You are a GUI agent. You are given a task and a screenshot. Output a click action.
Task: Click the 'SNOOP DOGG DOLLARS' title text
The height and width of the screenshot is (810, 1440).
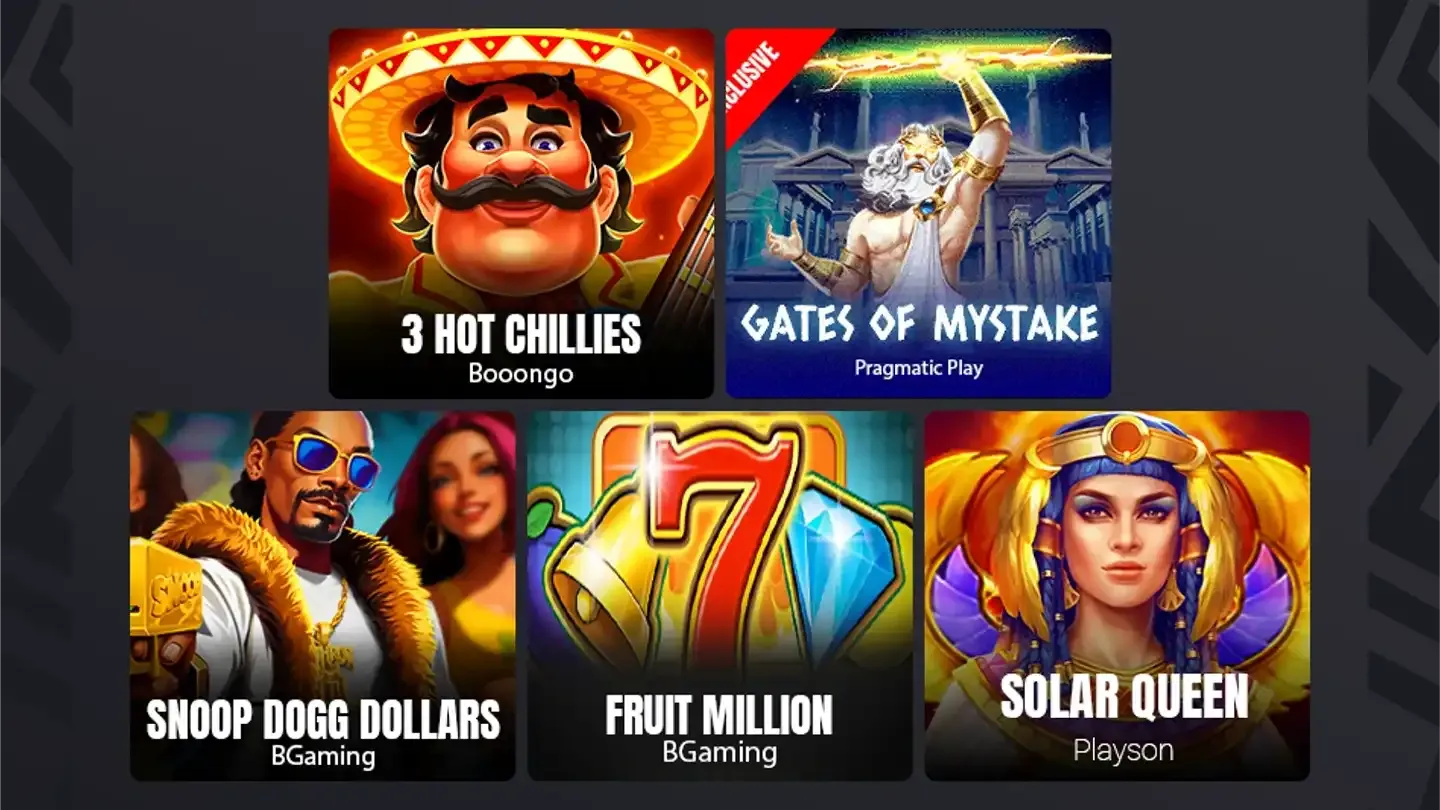pyautogui.click(x=323, y=718)
